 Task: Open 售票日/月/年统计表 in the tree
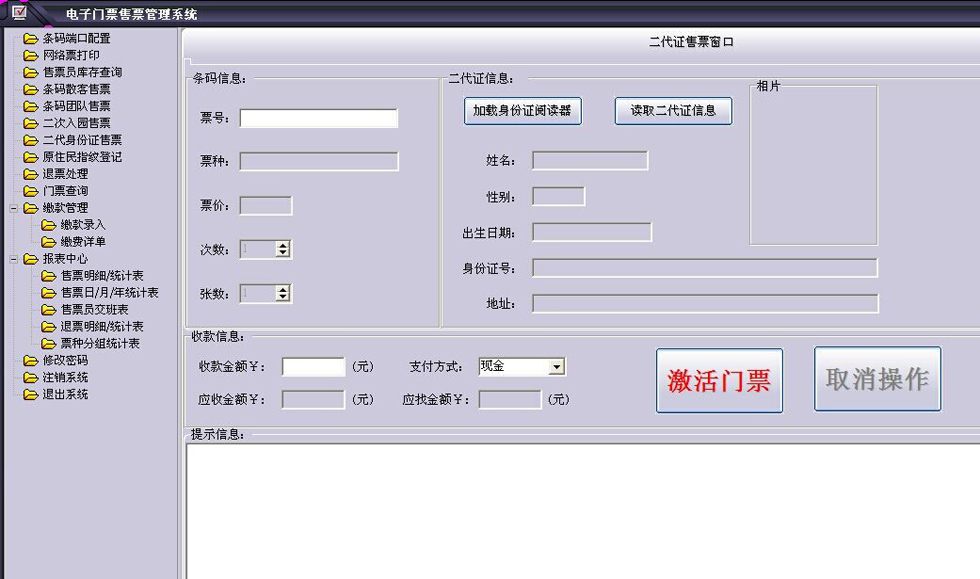109,293
